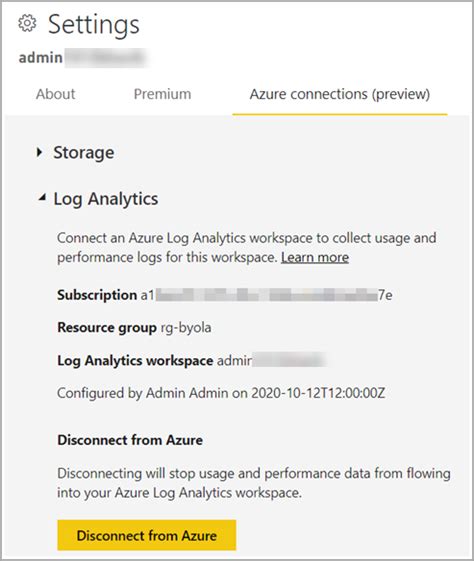Click the Subscription label

(x=97, y=295)
